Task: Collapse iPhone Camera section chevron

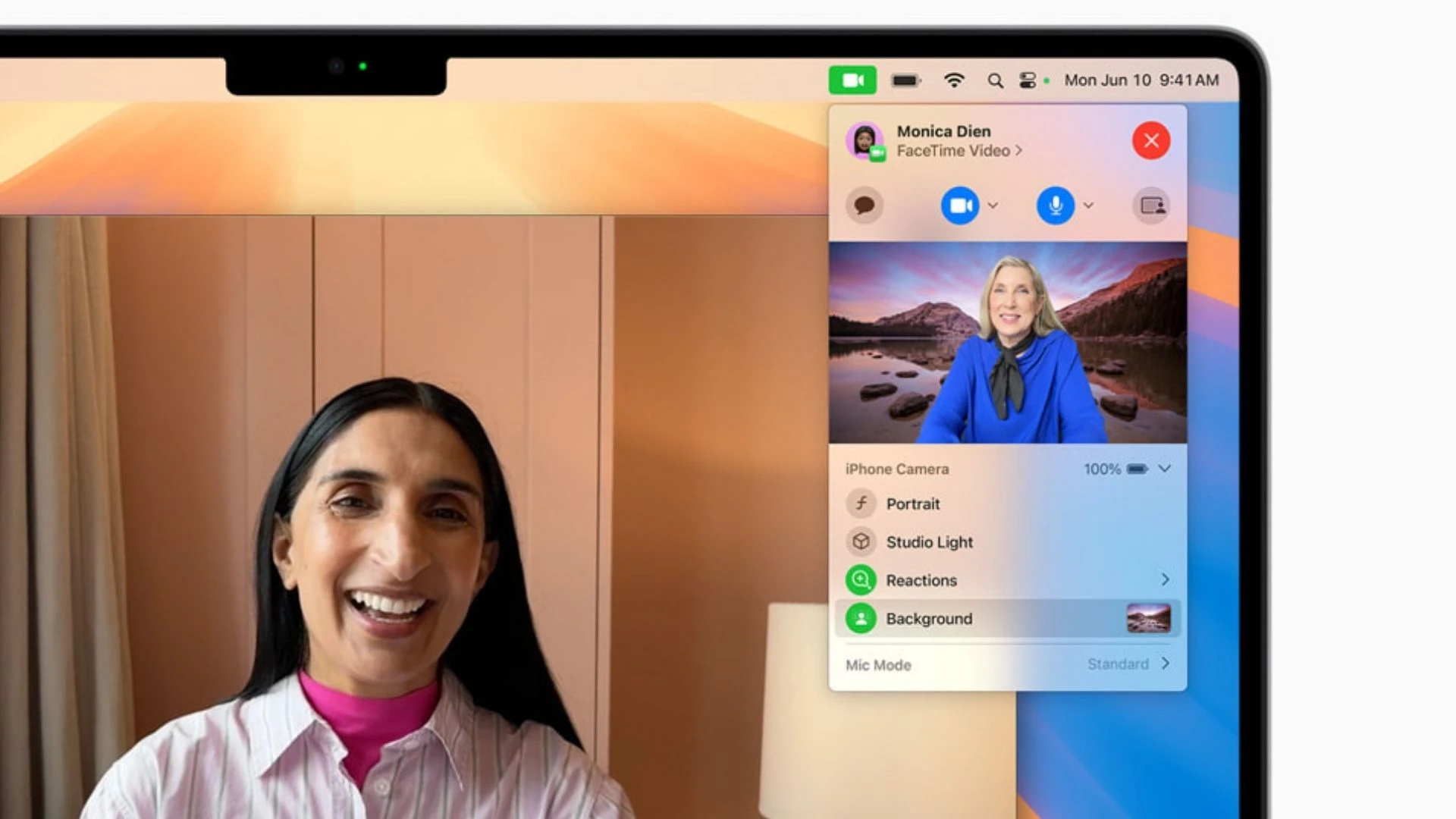Action: [x=1165, y=469]
